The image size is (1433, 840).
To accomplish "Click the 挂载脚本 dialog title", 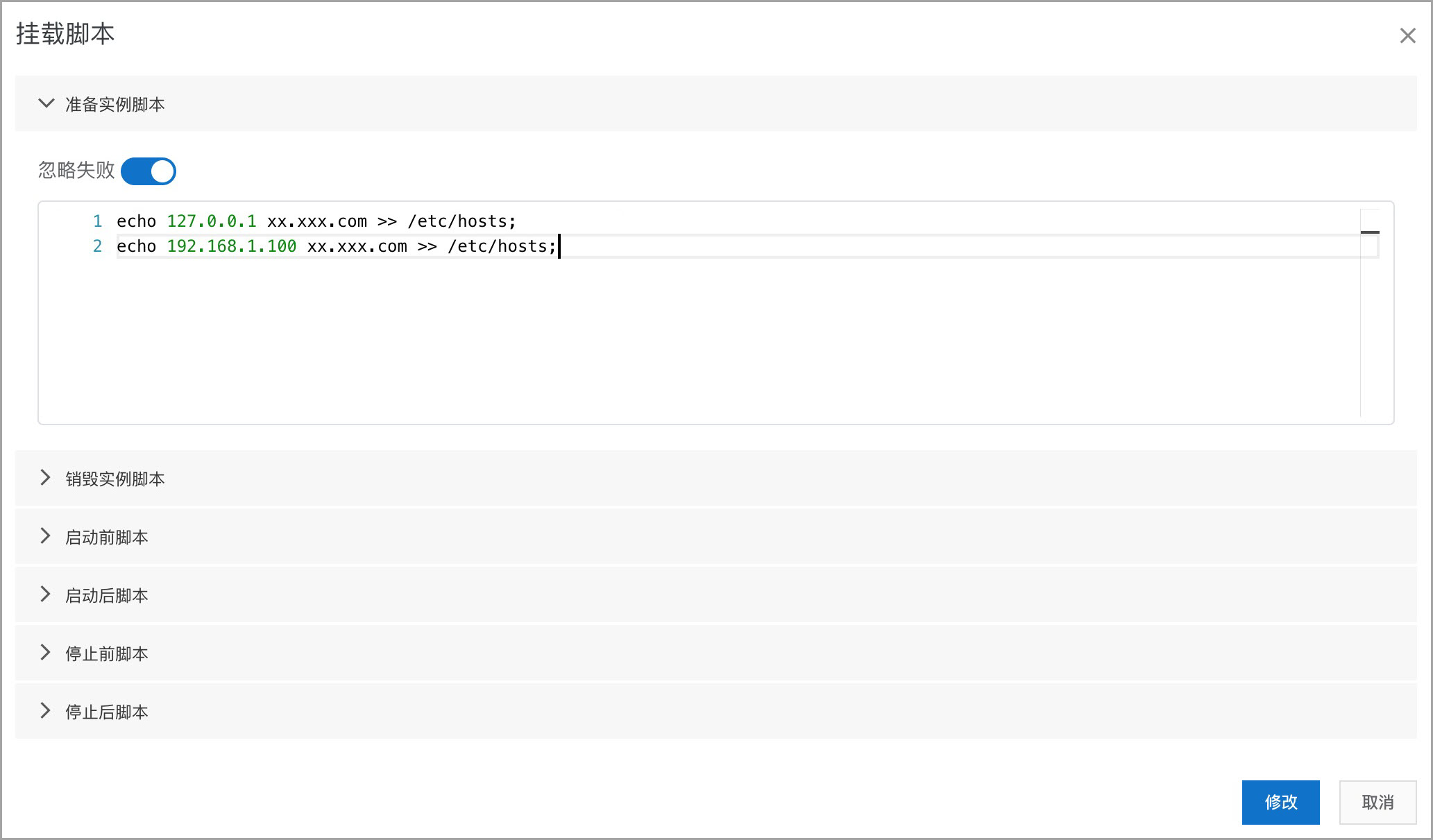I will click(x=65, y=34).
